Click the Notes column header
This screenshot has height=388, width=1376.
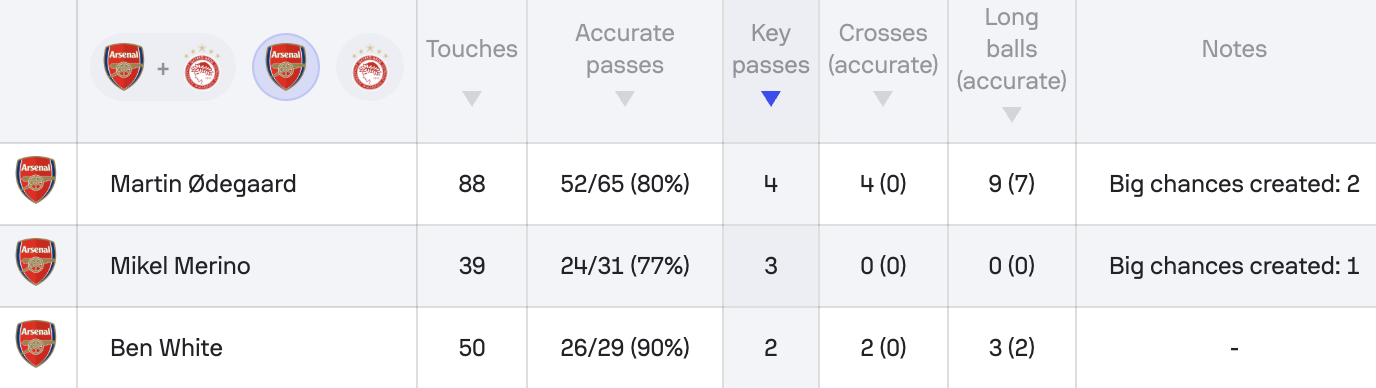[1234, 48]
